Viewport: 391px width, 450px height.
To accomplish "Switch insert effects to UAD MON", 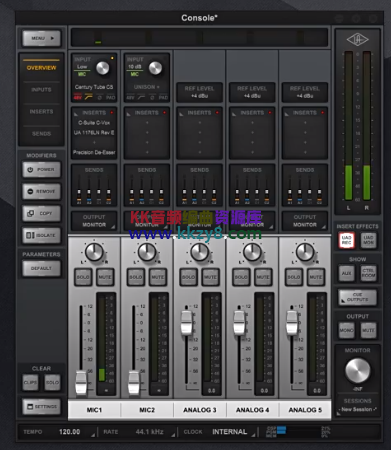I will (368, 240).
